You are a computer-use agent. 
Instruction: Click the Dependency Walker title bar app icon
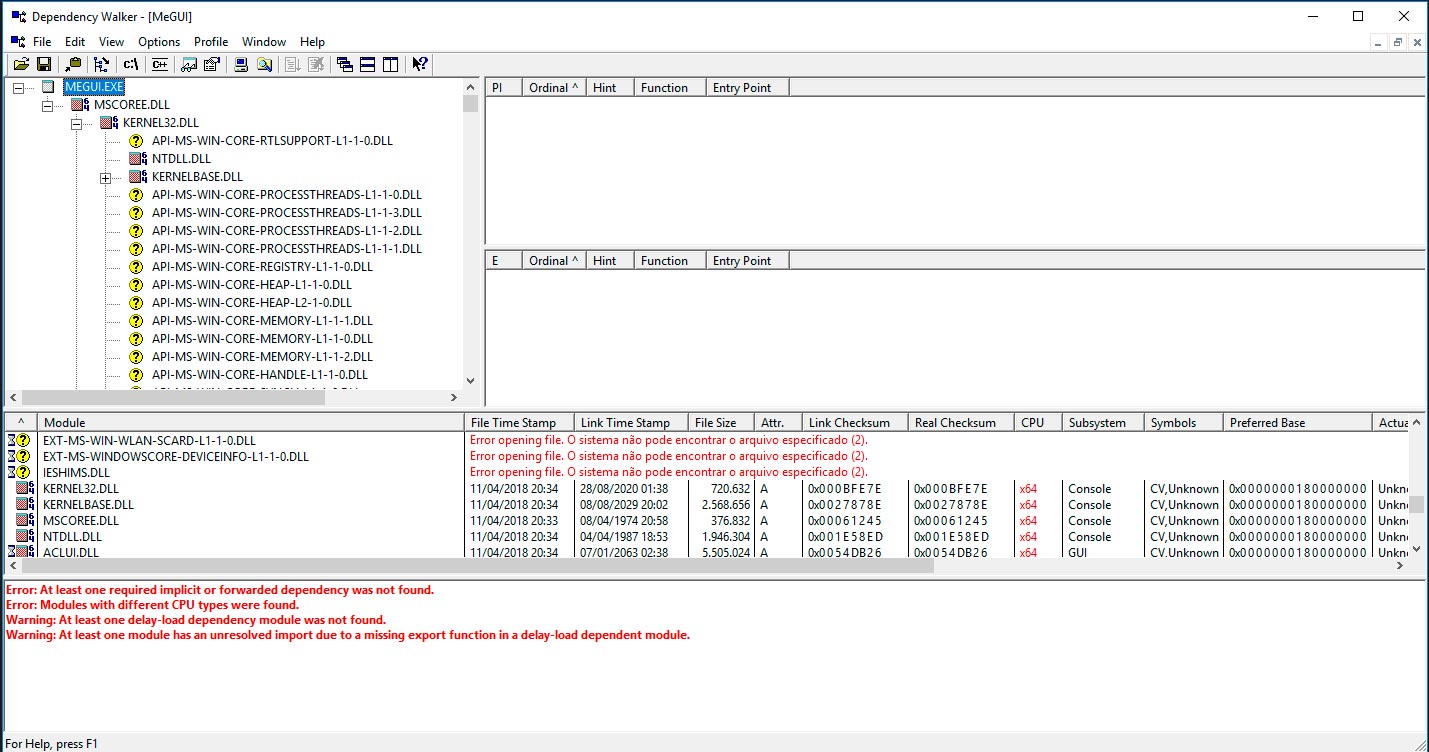tap(19, 16)
